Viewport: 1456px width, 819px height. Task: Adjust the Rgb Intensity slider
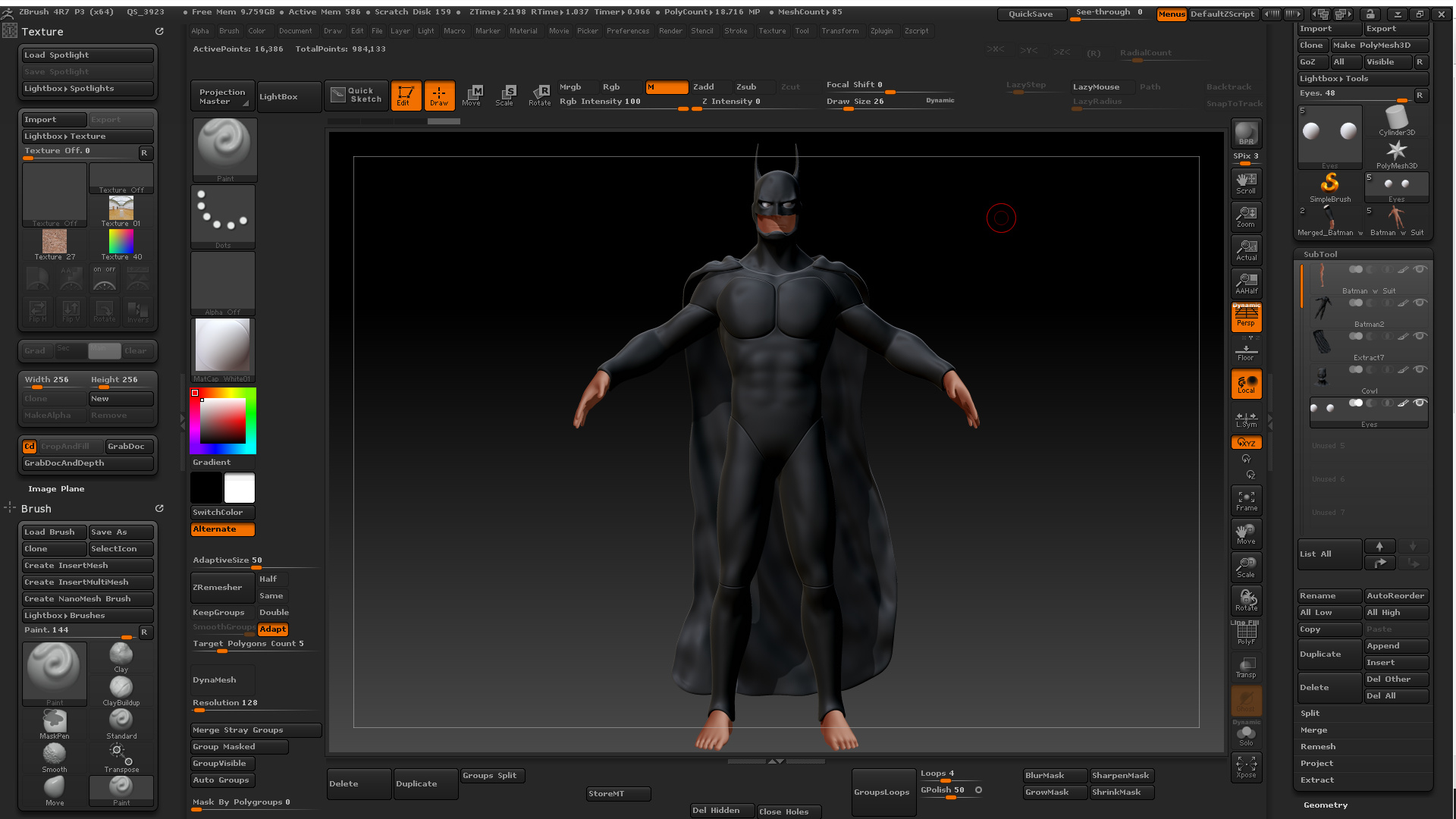pyautogui.click(x=623, y=103)
